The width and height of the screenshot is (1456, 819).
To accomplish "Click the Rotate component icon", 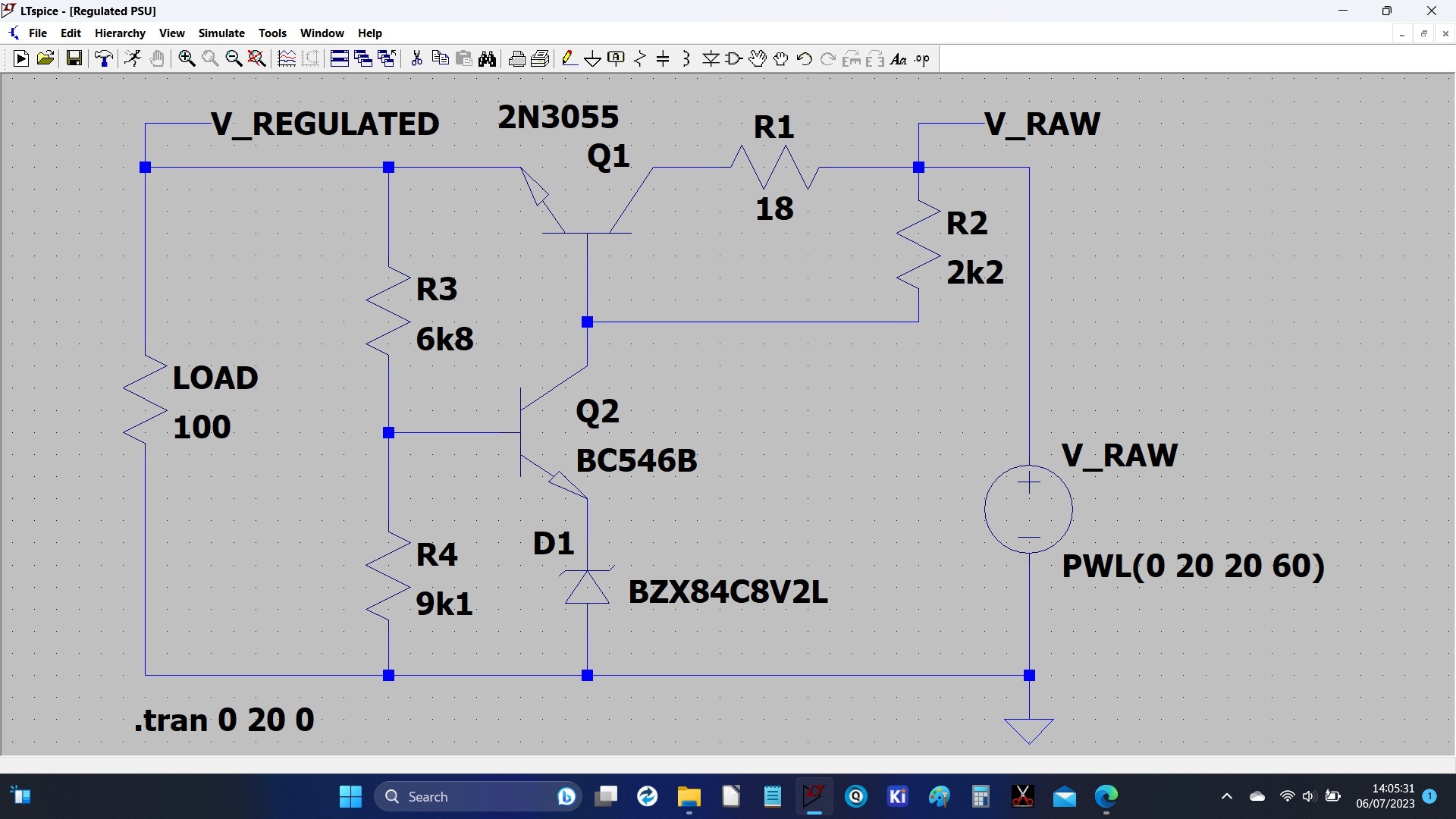I will coord(852,59).
